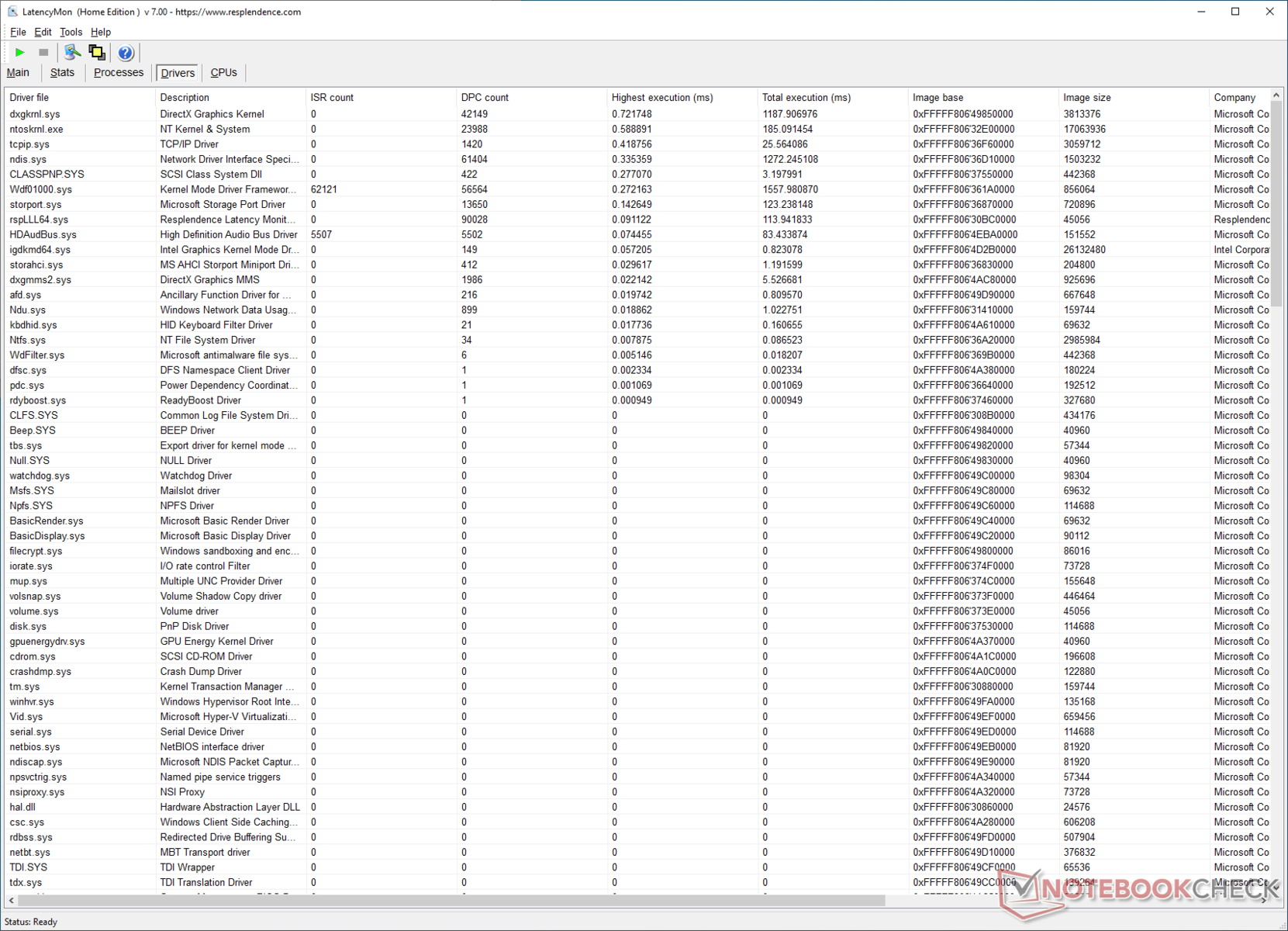The image size is (1288, 931).
Task: Click the total execution value 1557.980870
Action: pyautogui.click(x=790, y=189)
